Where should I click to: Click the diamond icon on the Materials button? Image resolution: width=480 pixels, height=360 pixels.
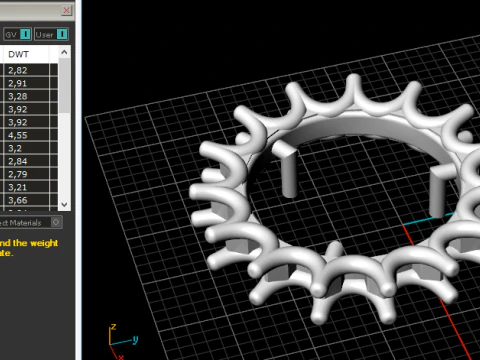point(56,222)
